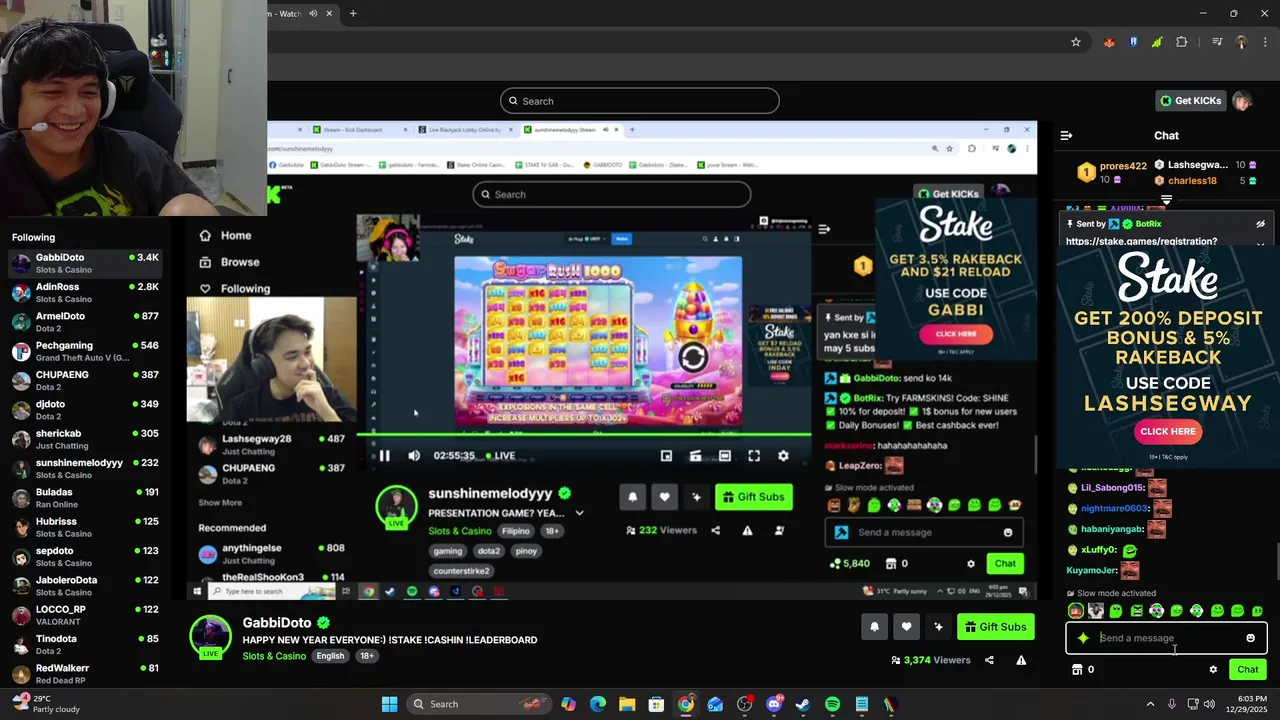Viewport: 1280px width, 720px height.
Task: Click the Stake LASHSEGWAY 'CLICK HERE' banner button
Action: 1168,432
